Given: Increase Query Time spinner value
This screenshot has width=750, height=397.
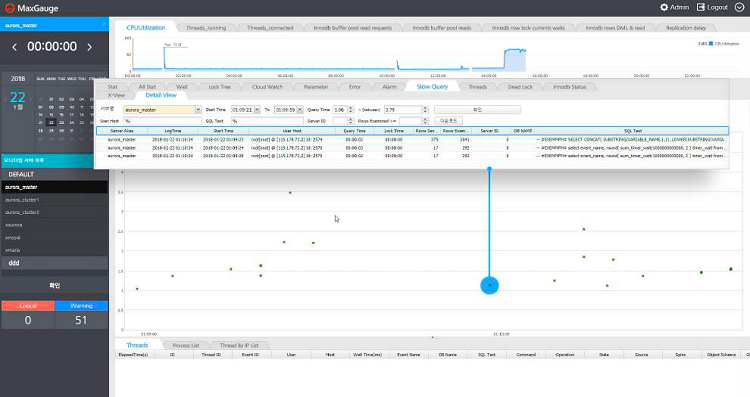Looking at the screenshot, I should [x=351, y=108].
